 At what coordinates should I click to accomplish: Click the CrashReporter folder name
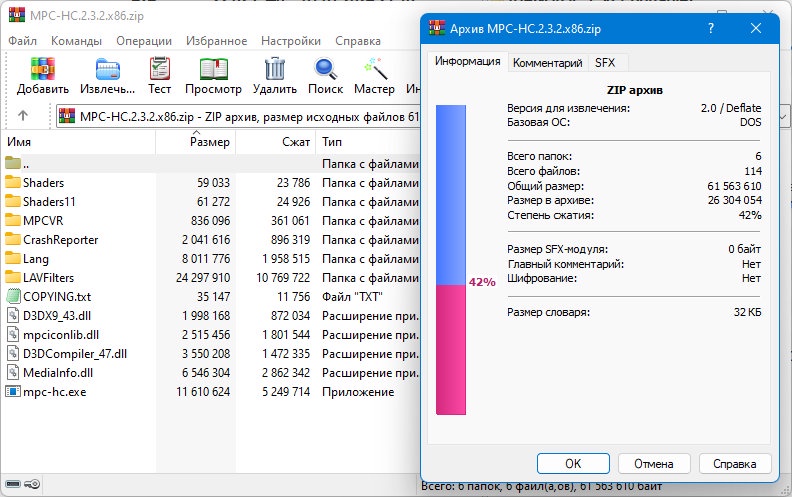[x=61, y=239]
